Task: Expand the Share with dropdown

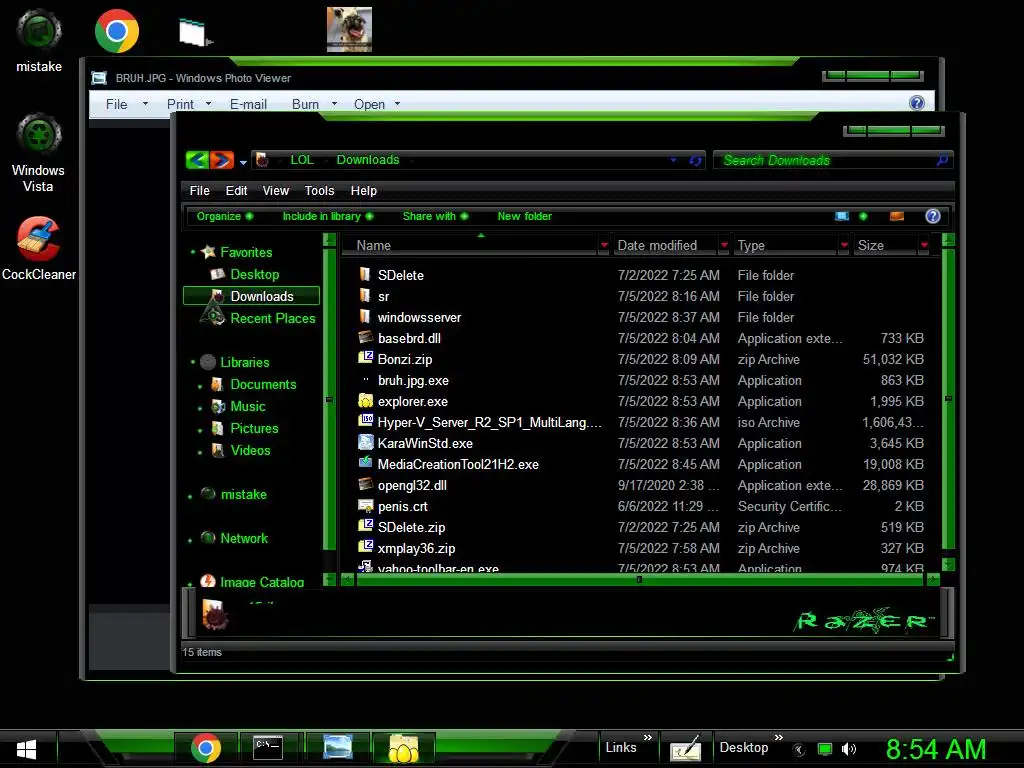Action: point(435,216)
